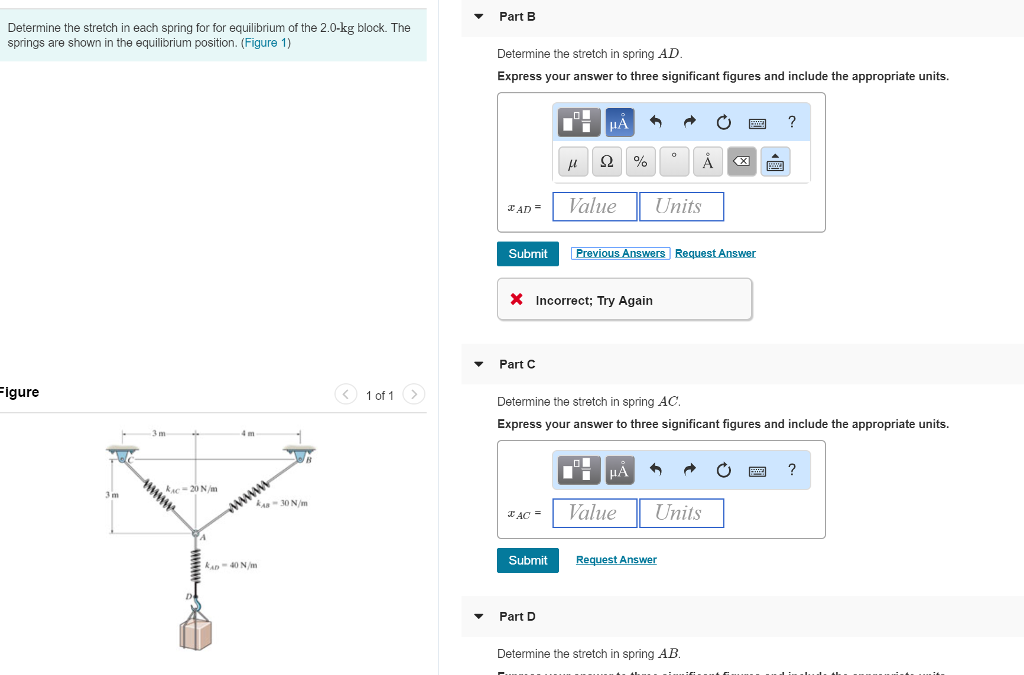Image resolution: width=1024 pixels, height=675 pixels.
Task: Open Figure 1 link in the problem statement
Action: pyautogui.click(x=265, y=43)
